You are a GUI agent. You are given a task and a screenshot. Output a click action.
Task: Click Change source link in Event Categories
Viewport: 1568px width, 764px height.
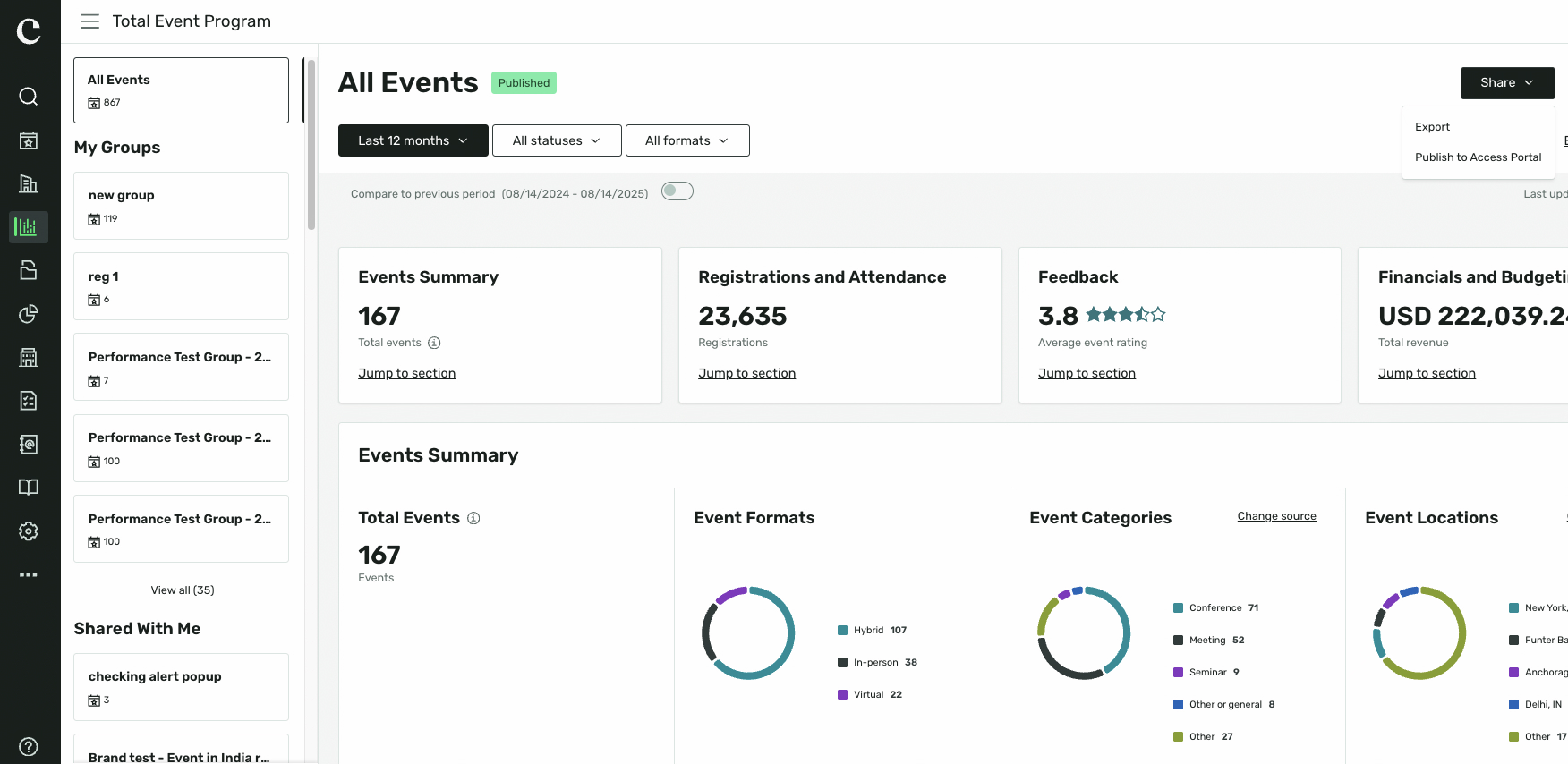1277,516
